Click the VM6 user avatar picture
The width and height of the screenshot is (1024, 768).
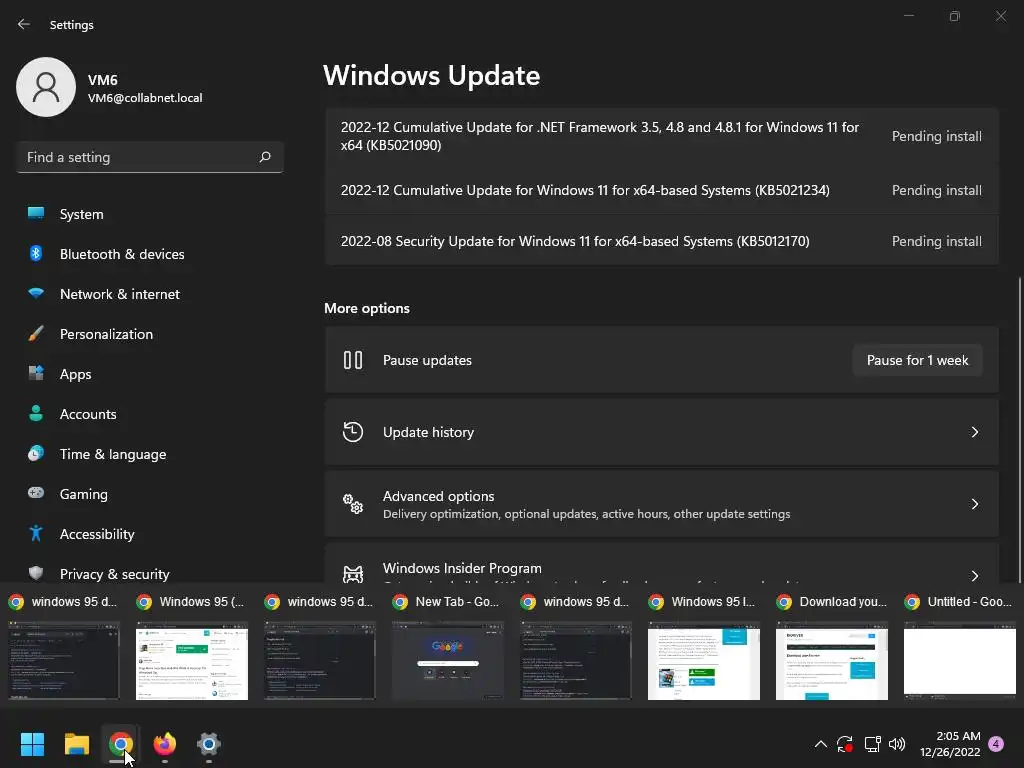(x=46, y=87)
